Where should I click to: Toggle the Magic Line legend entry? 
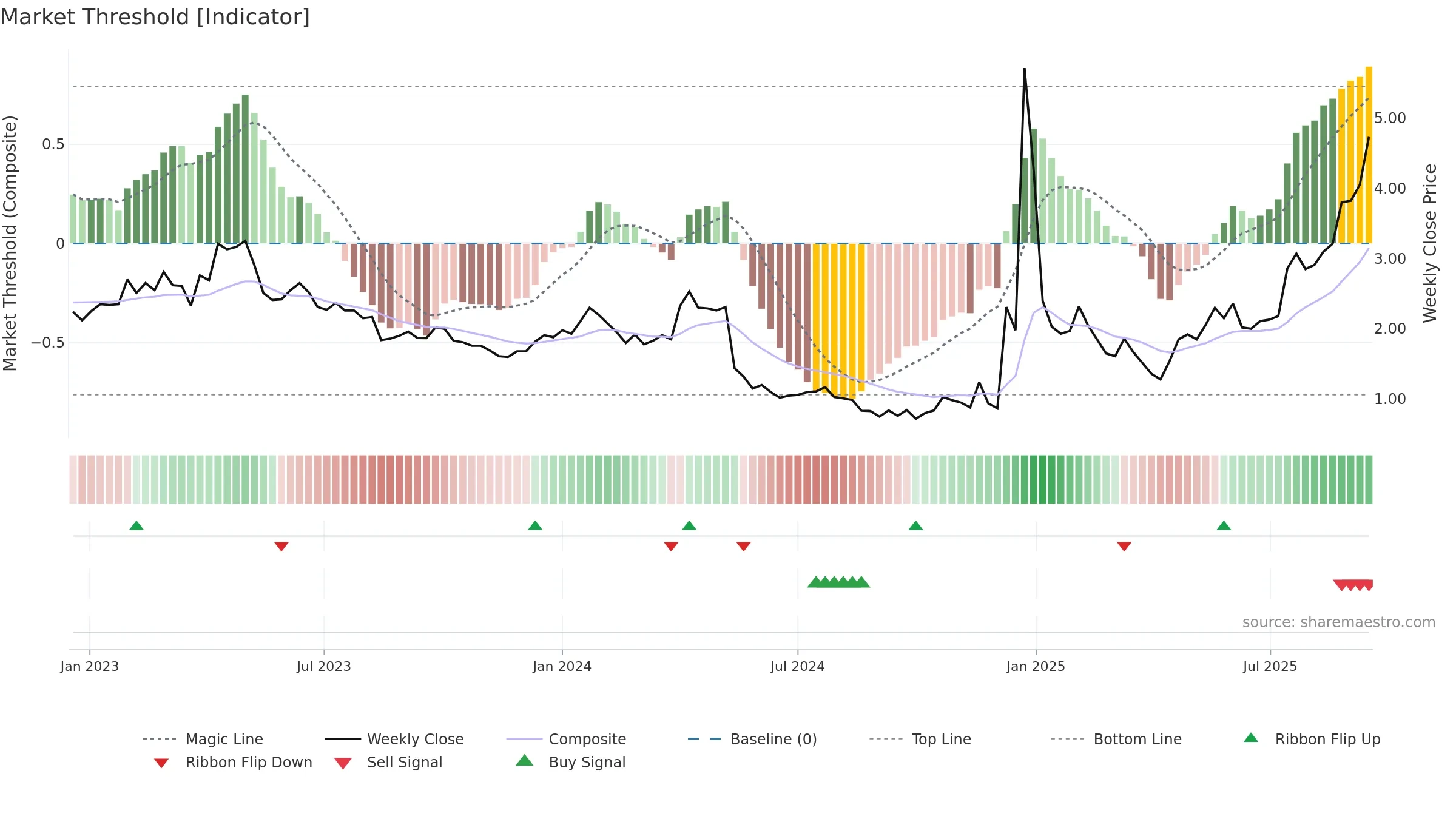203,739
